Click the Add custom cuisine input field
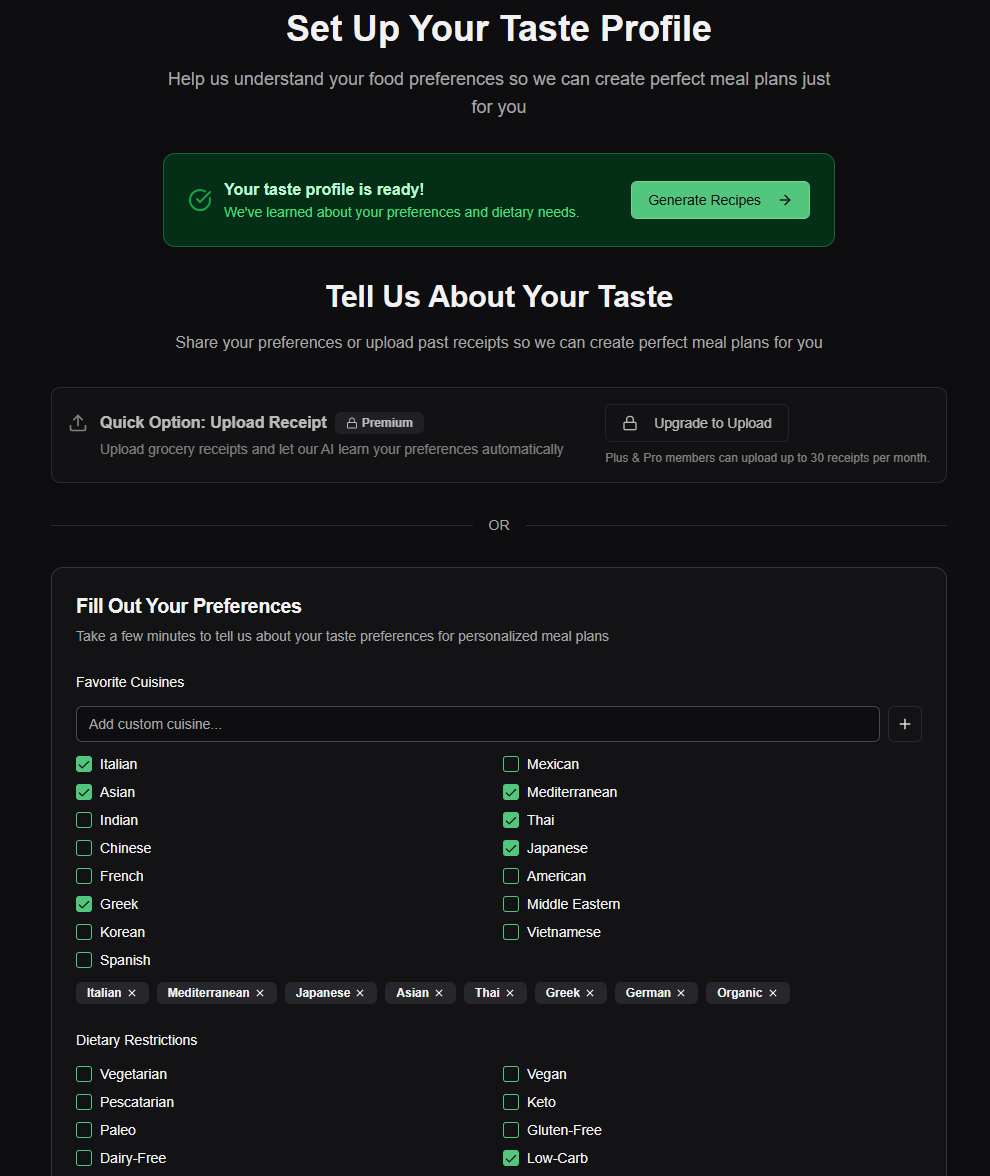The width and height of the screenshot is (990, 1176). pos(478,724)
